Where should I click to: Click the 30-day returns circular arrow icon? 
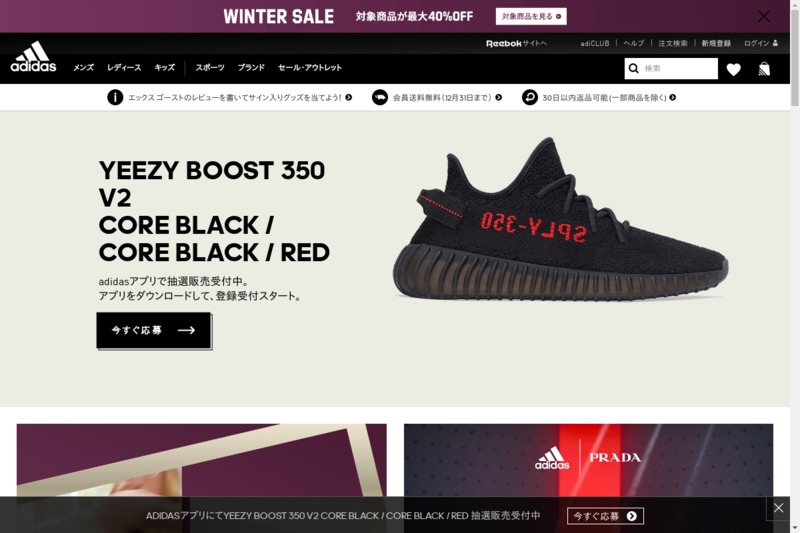[x=530, y=97]
